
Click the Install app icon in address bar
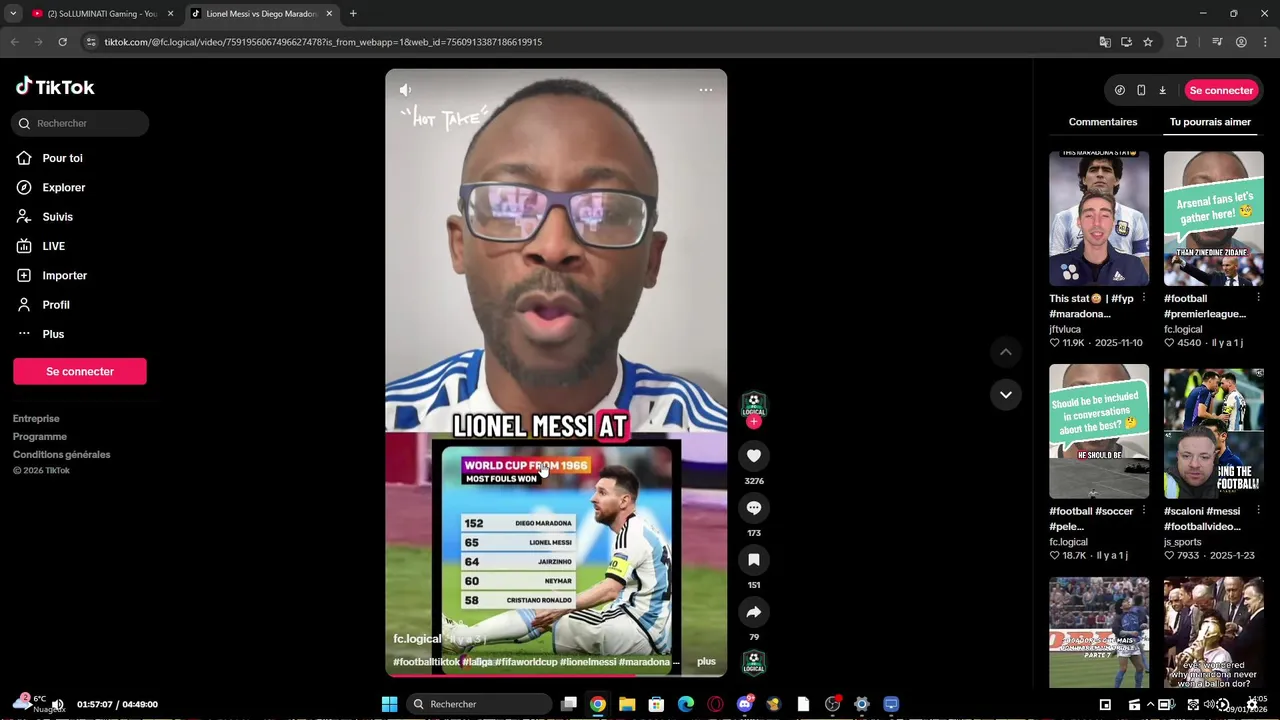[x=1126, y=42]
